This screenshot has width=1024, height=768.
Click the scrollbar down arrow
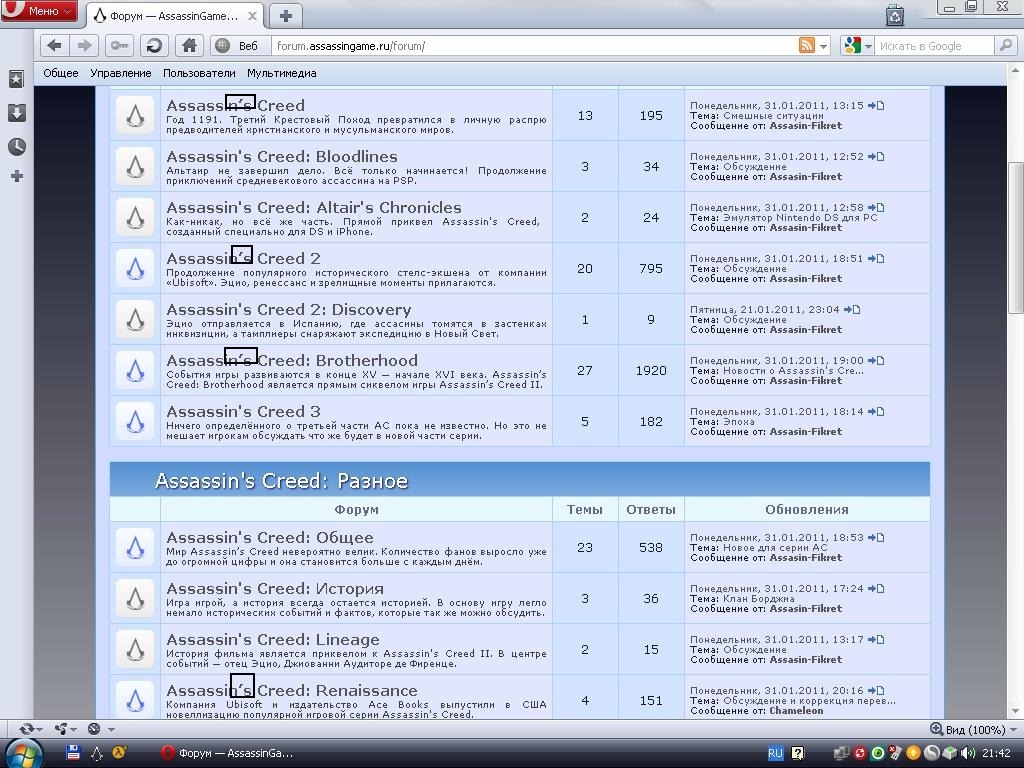point(1016,712)
